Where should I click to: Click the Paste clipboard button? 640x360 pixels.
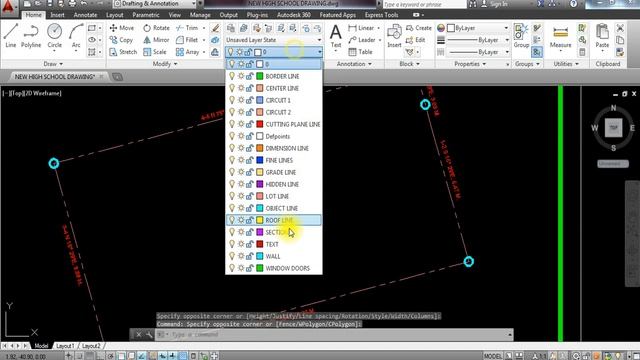pos(602,36)
